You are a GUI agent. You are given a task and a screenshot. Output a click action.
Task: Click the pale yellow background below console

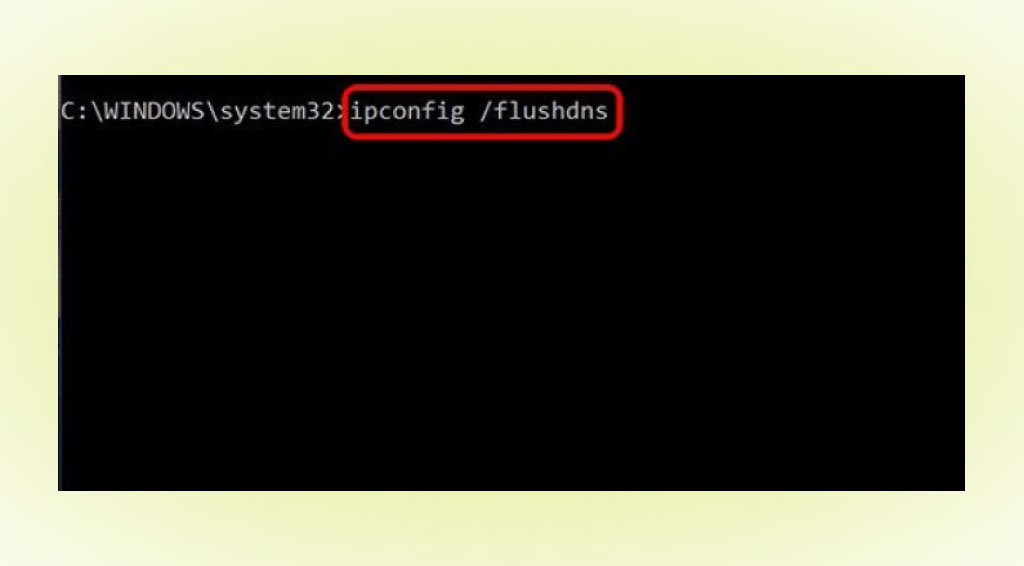[511, 529]
